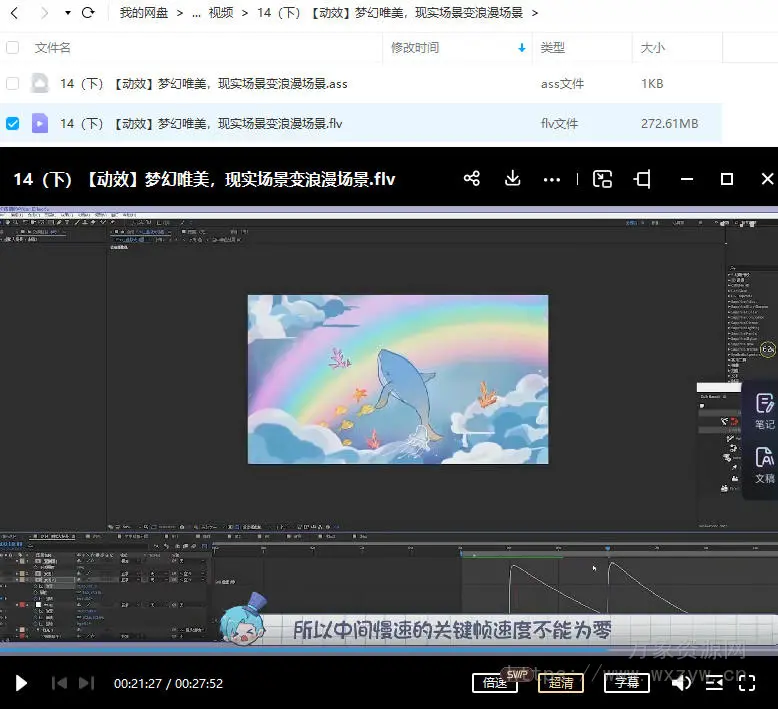
Task: Go to 我的网盘 in the breadcrumb
Action: [144, 13]
